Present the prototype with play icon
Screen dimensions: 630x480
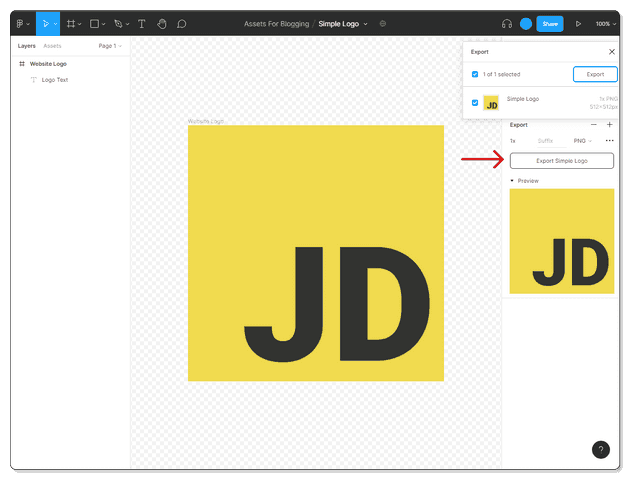coord(578,24)
